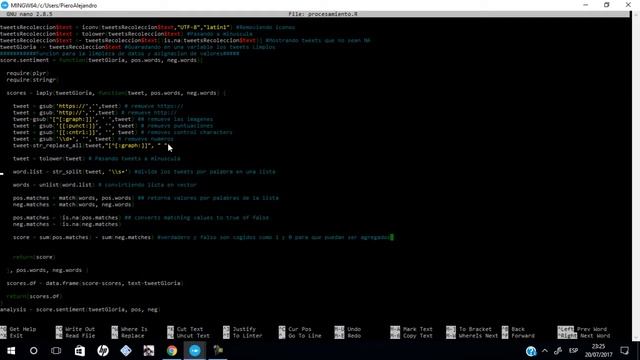The height and width of the screenshot is (360, 640).
Task: Click the 'Exit' shortcut label
Action: pyautogui.click(x=16, y=336)
